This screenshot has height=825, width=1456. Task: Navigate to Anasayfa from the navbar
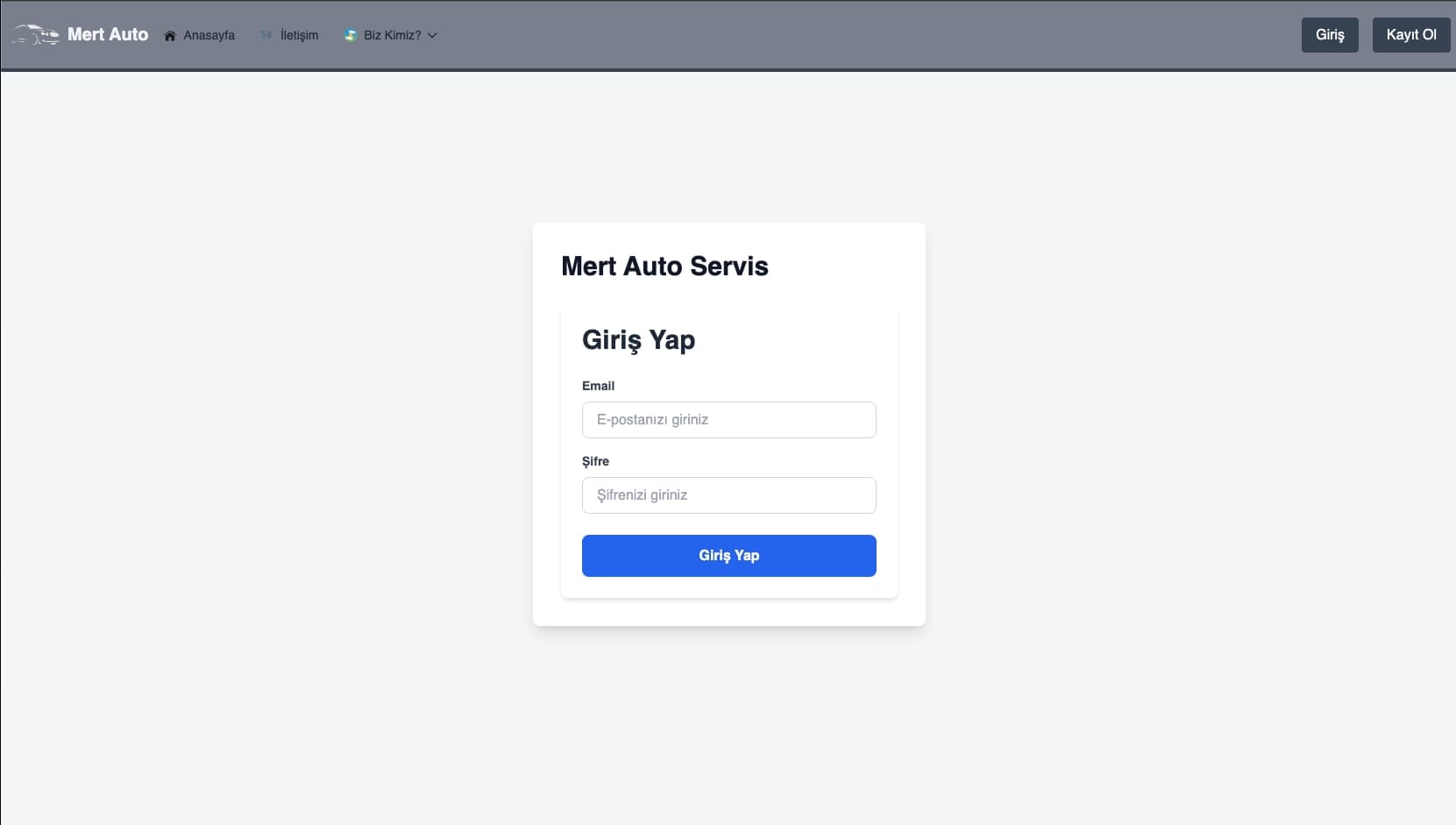click(208, 35)
